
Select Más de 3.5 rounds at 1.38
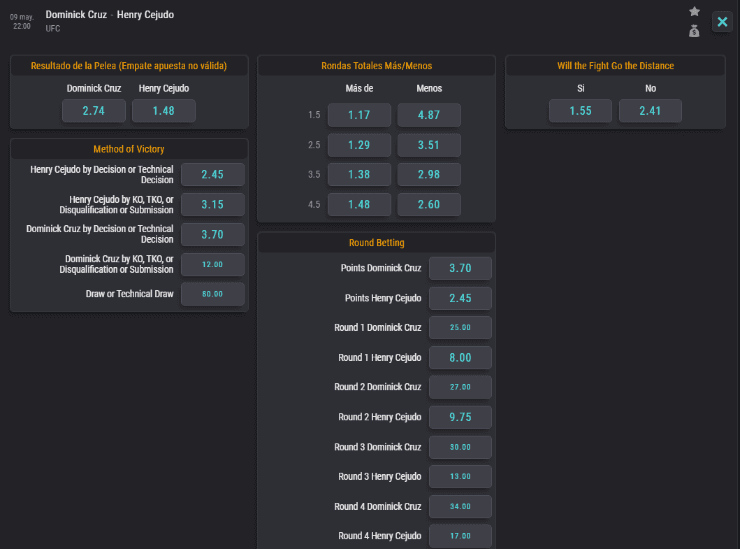(359, 175)
